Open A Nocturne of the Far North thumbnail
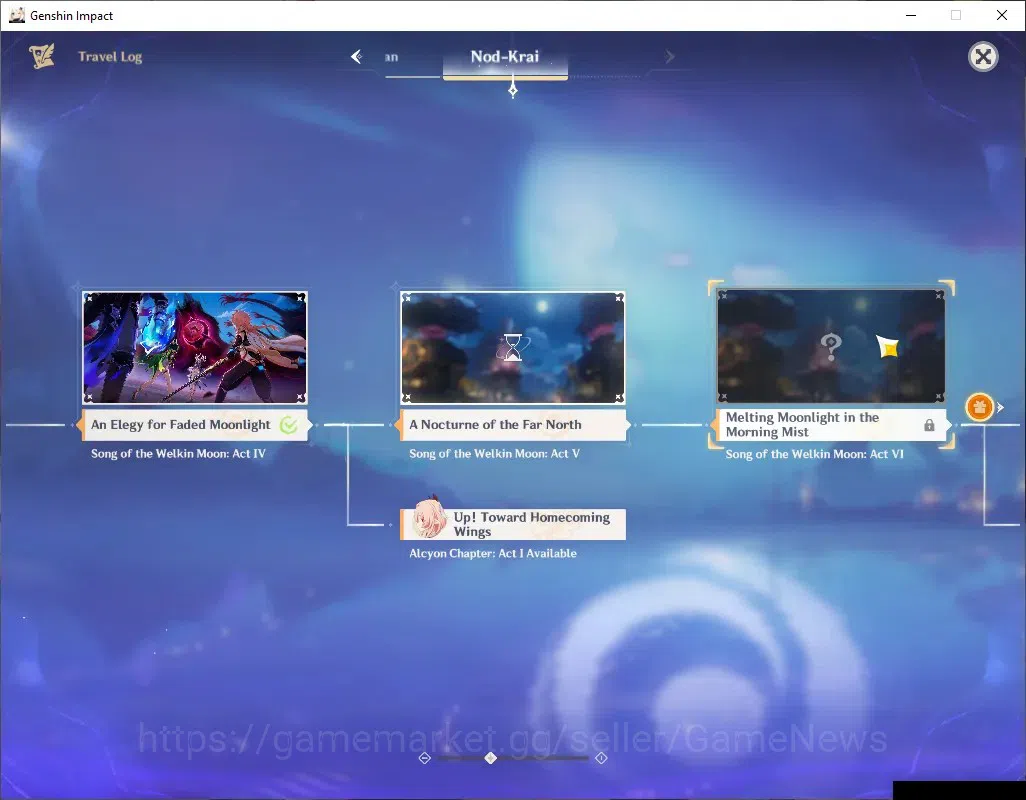 (513, 347)
